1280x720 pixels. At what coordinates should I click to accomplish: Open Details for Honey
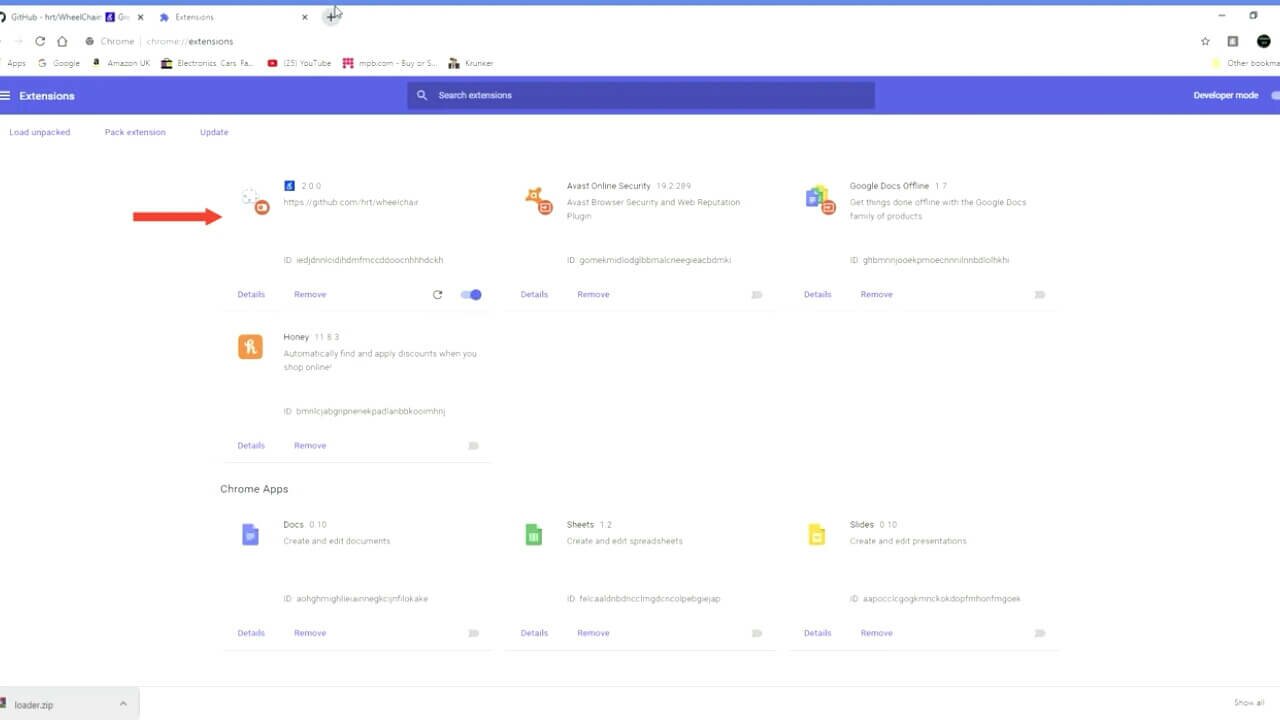coord(251,446)
